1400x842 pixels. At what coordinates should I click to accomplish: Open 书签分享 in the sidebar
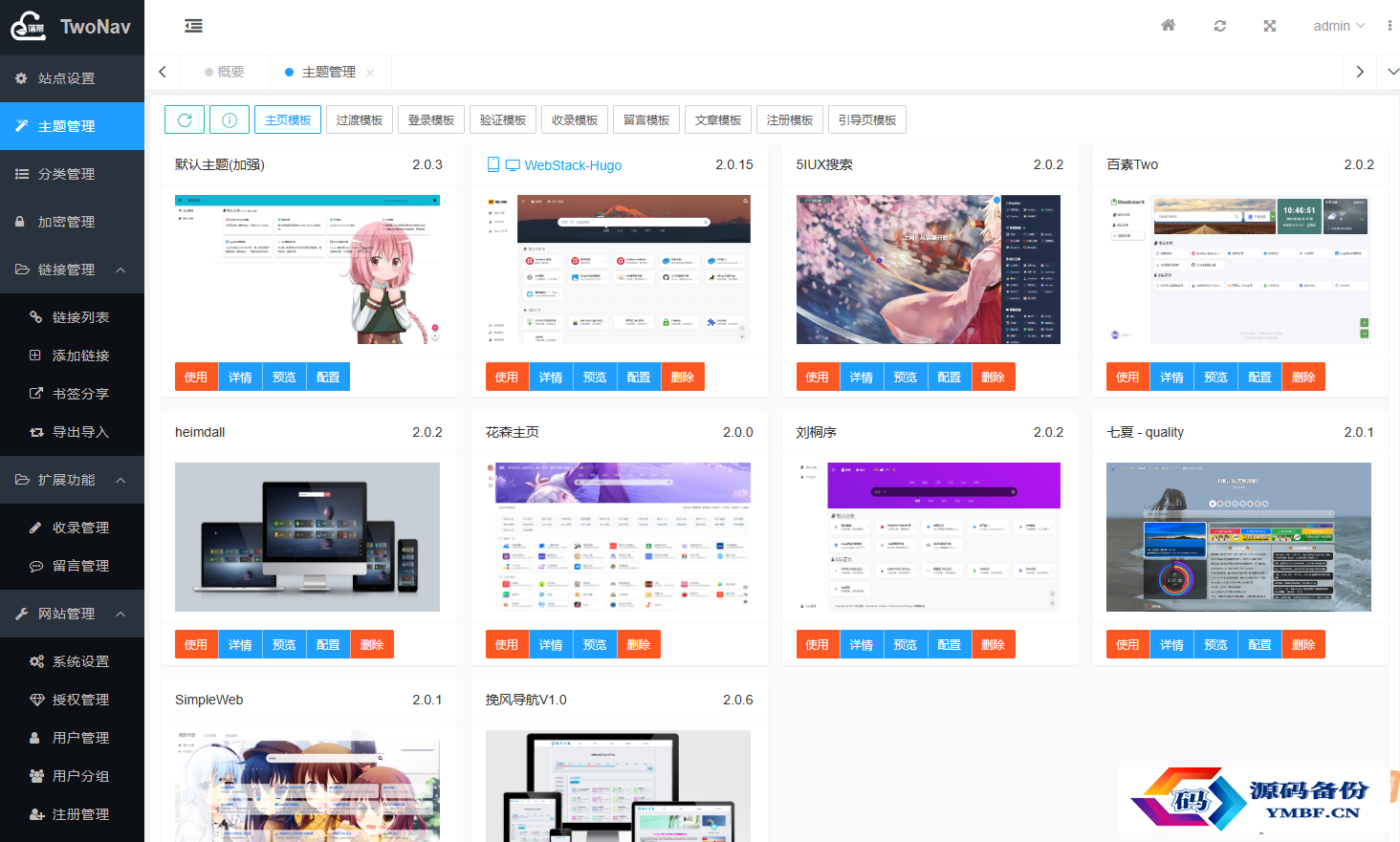pyautogui.click(x=72, y=394)
